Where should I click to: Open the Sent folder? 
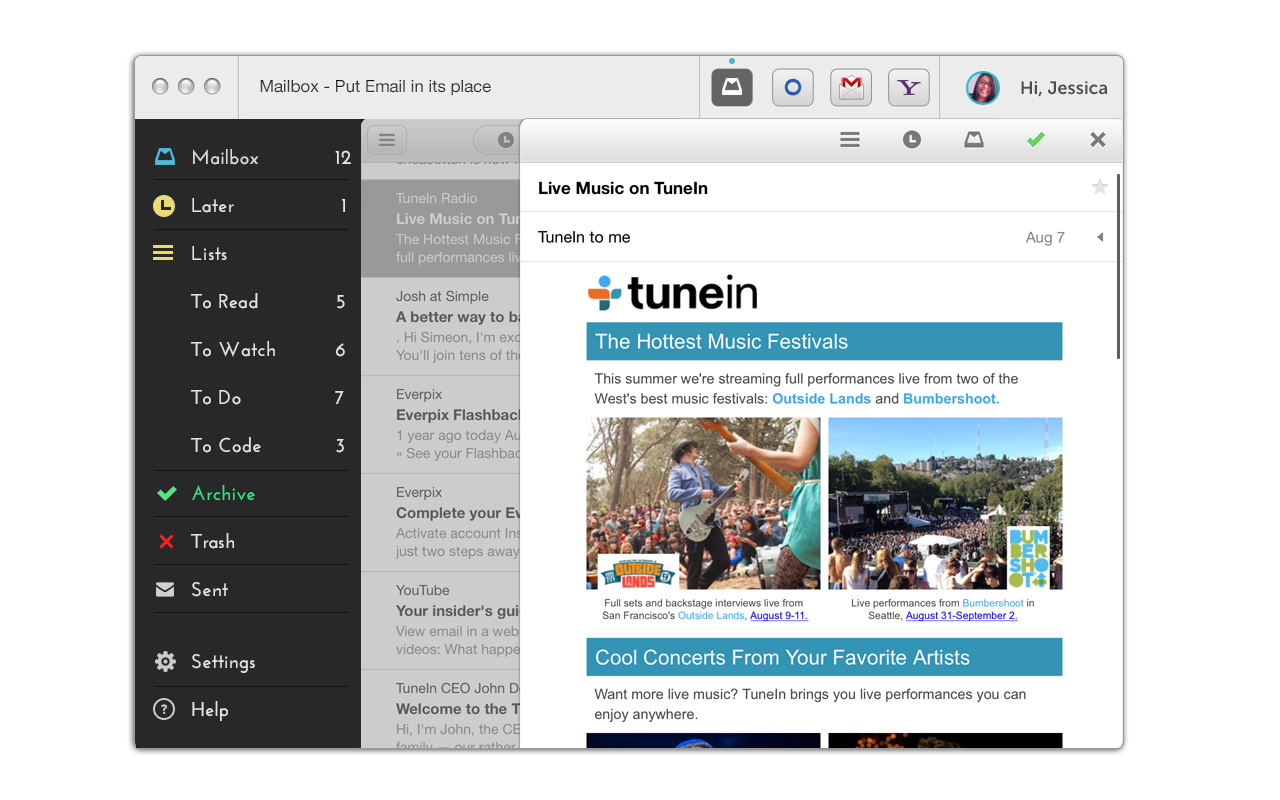[x=251, y=590]
